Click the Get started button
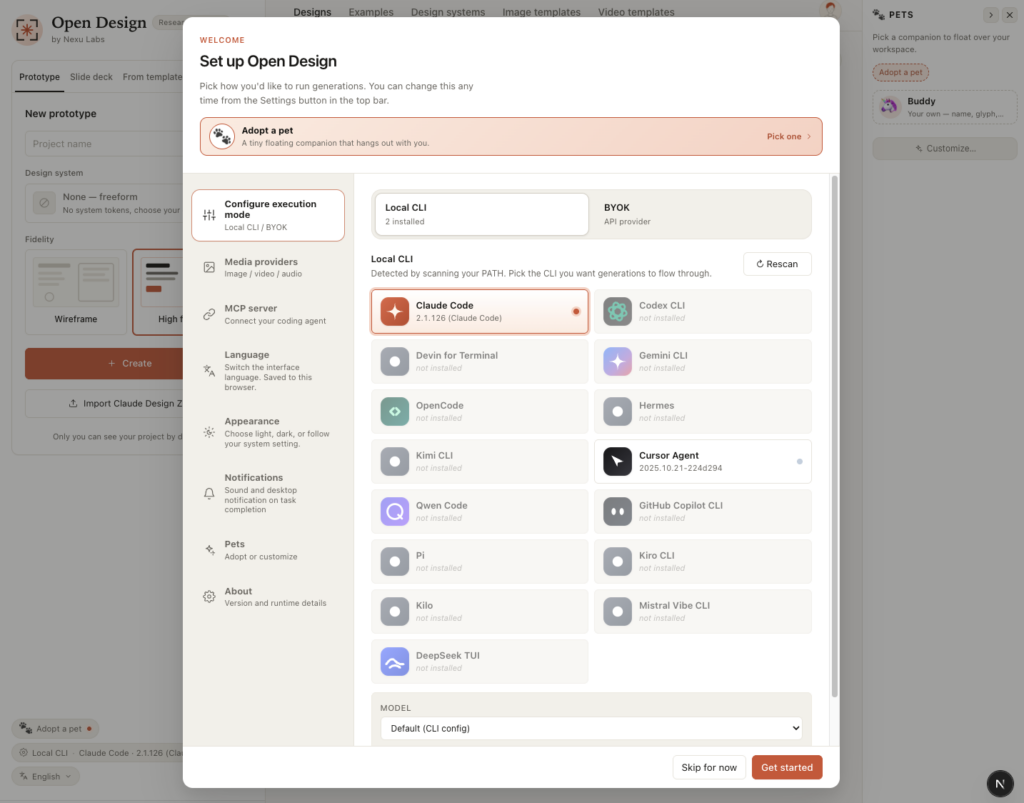 click(787, 767)
